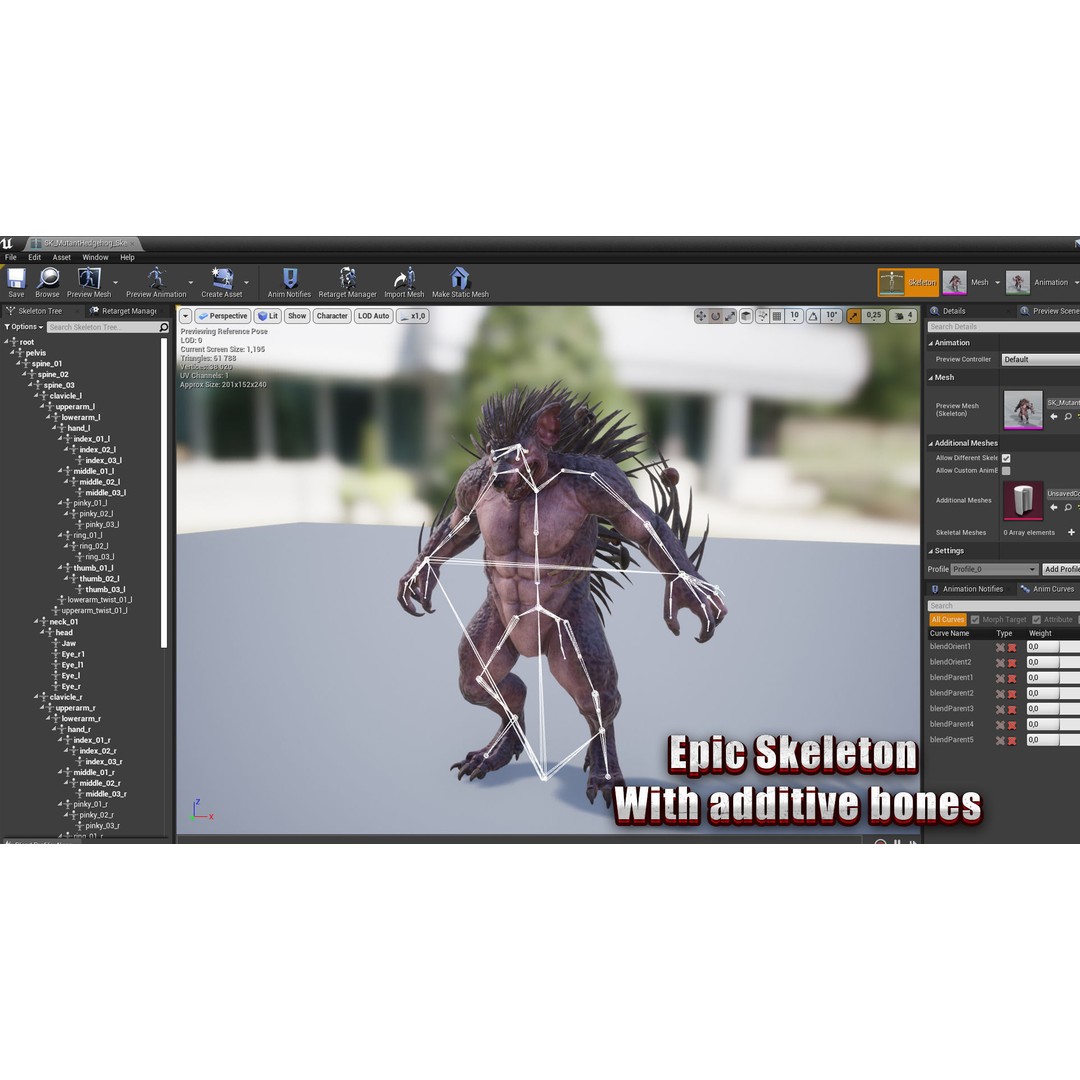Open viewport options arrow menu

coord(185,316)
